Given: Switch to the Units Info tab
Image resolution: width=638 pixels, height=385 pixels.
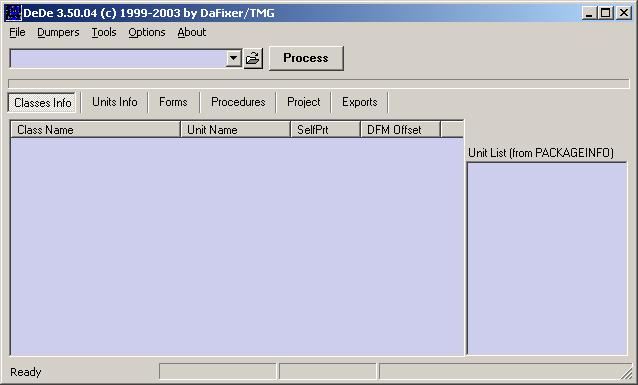Looking at the screenshot, I should click(x=115, y=102).
